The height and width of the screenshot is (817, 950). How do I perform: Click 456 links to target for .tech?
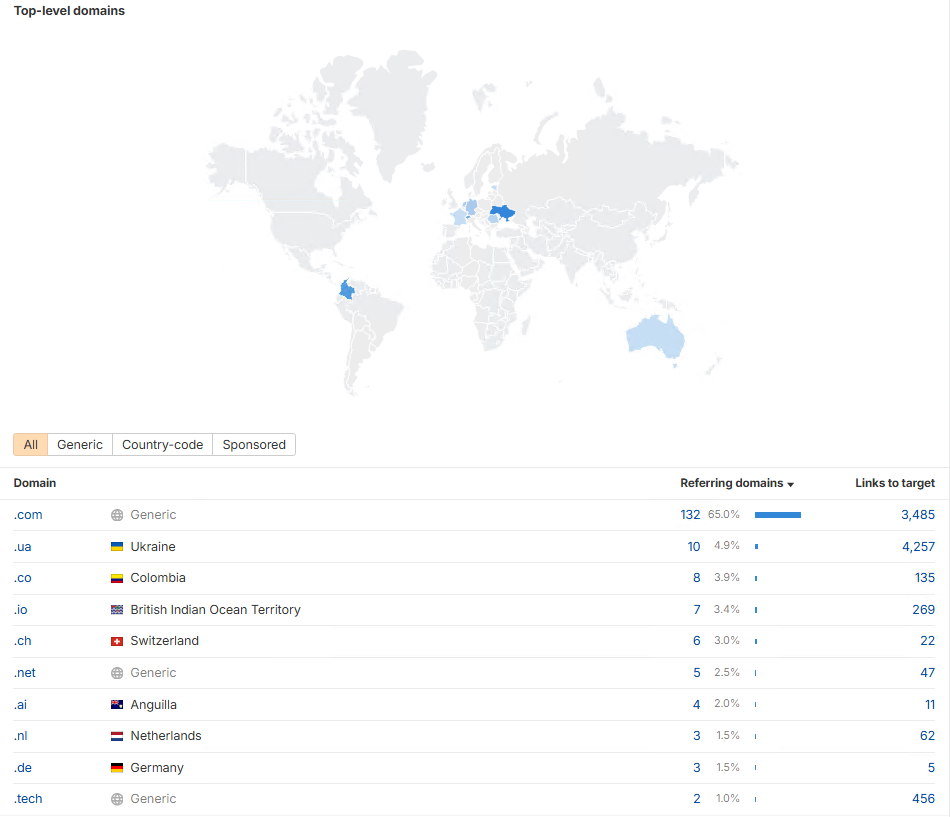pos(923,799)
